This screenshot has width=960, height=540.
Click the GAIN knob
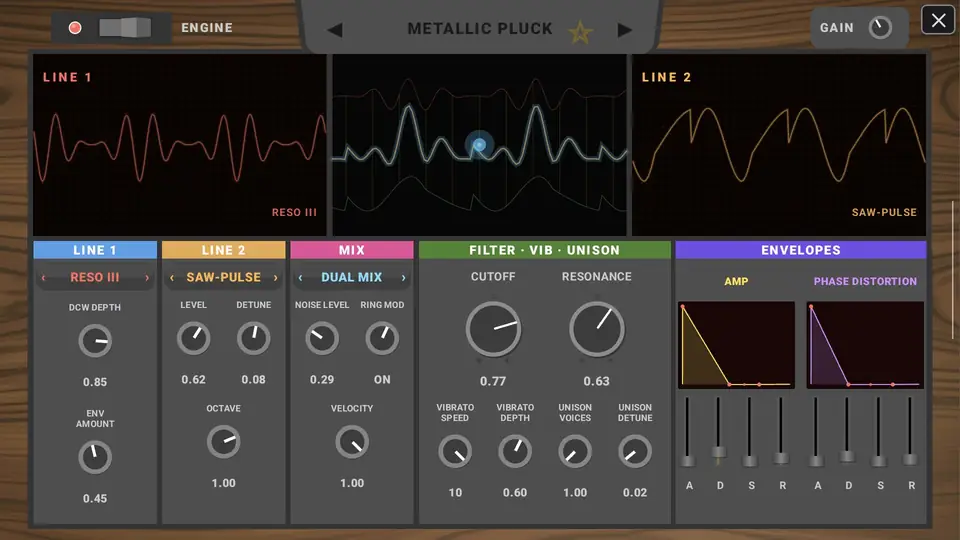point(880,28)
